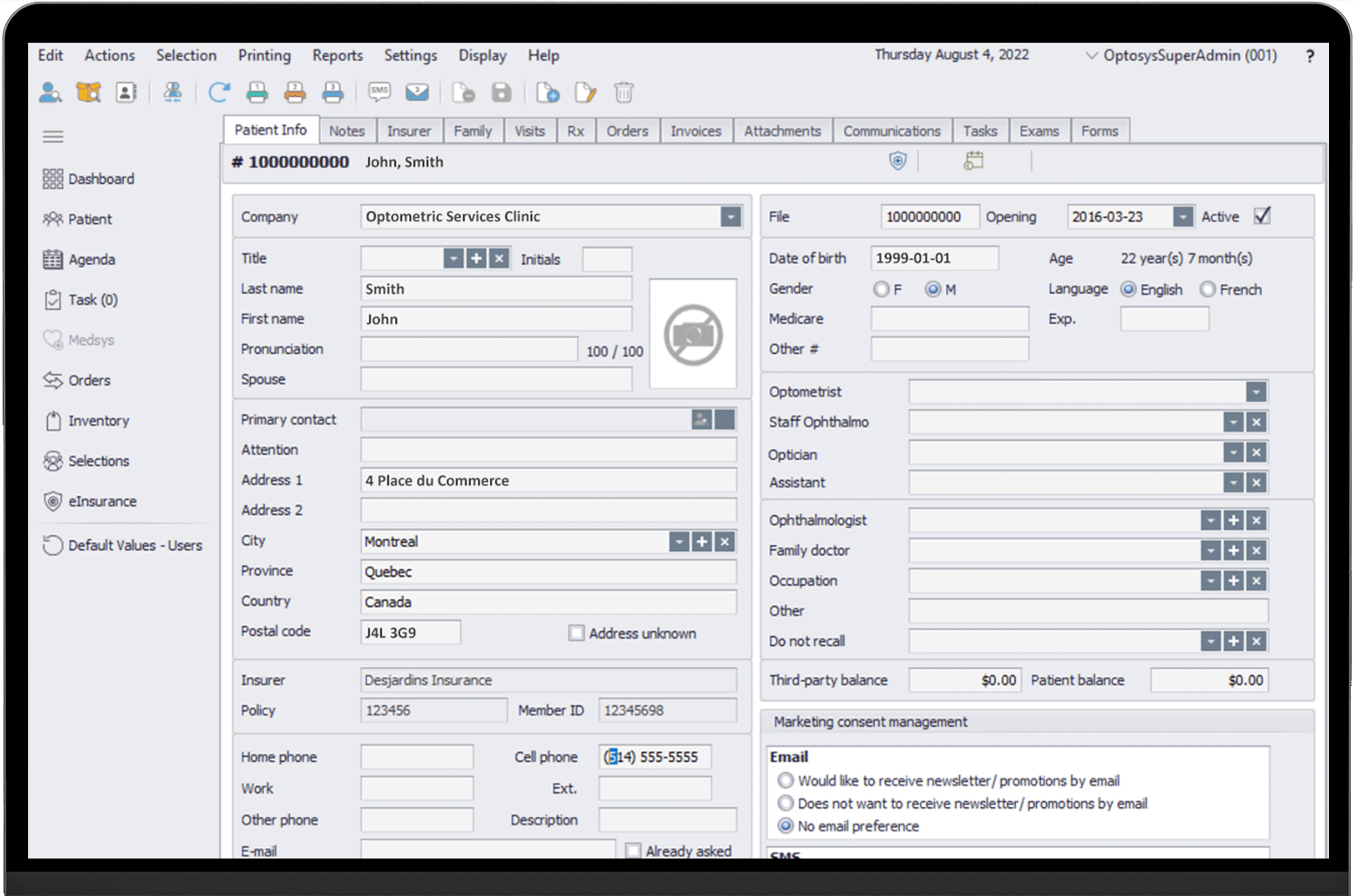
Task: Click the calendar icon in patient header
Action: [x=973, y=161]
